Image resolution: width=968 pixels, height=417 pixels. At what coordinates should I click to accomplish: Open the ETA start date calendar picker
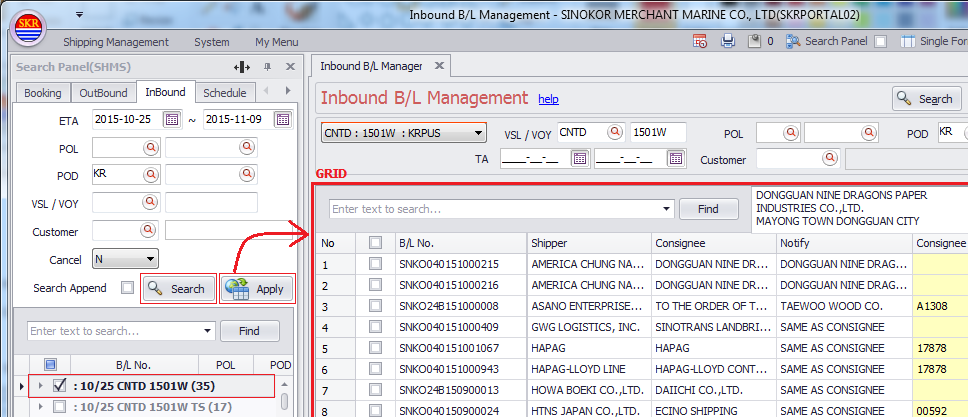click(171, 119)
